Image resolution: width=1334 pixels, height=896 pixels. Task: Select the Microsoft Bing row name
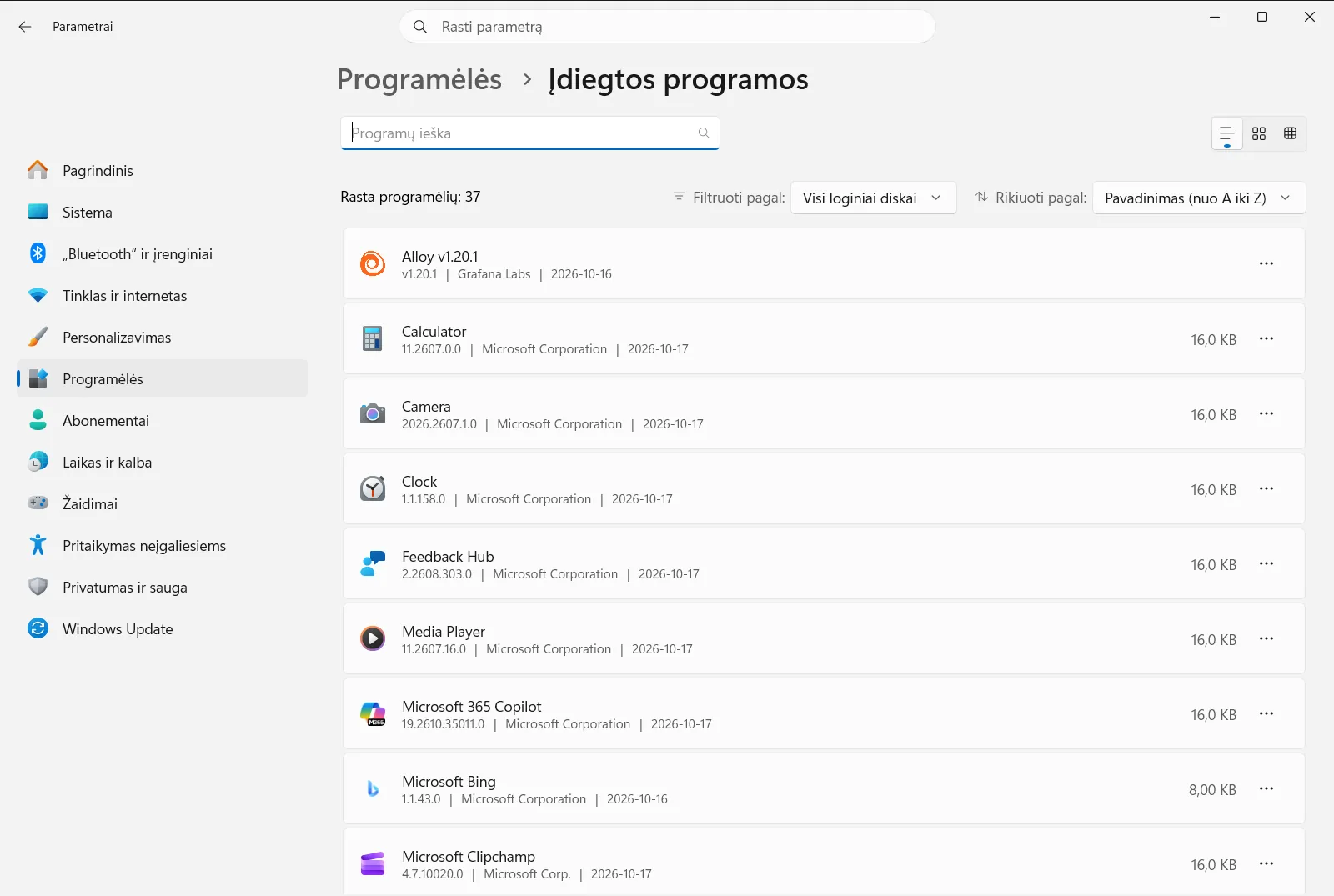coord(449,781)
